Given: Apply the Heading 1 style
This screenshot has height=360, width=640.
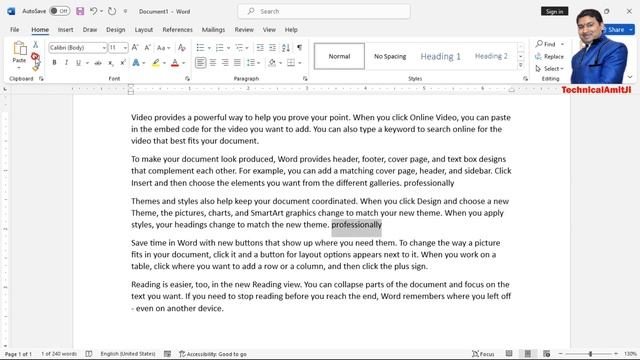Looking at the screenshot, I should (x=440, y=56).
